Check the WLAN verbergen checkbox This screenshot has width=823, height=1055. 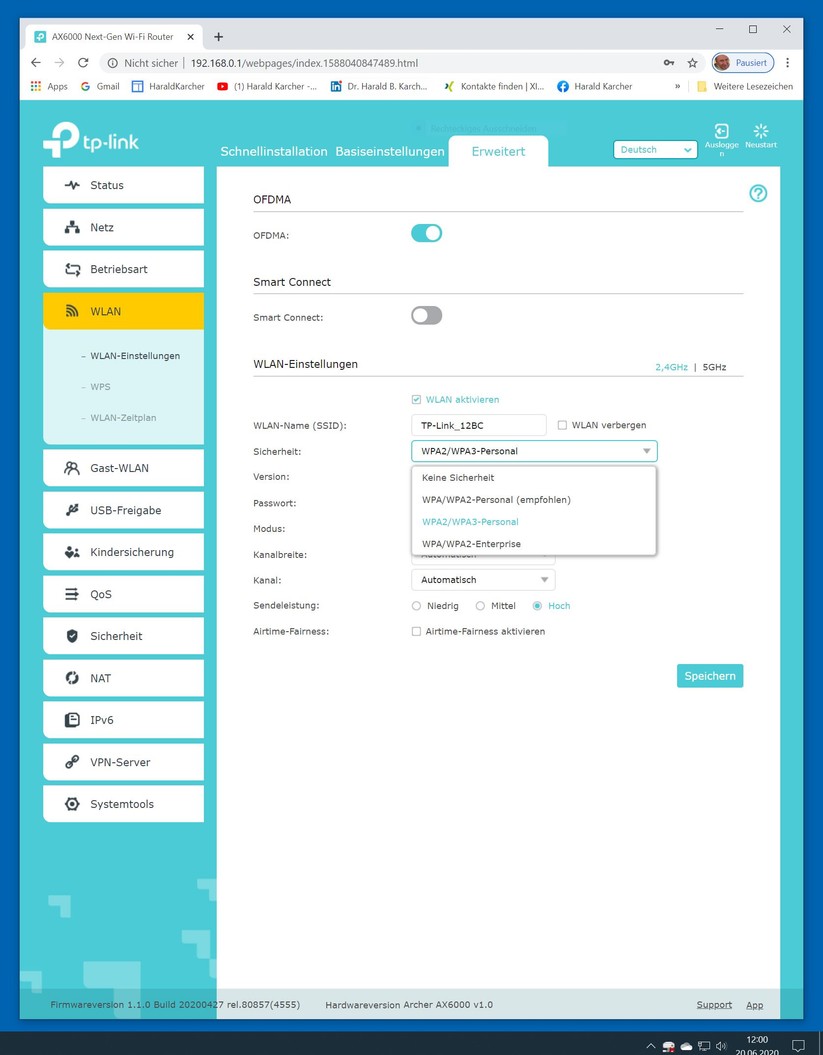click(x=562, y=425)
